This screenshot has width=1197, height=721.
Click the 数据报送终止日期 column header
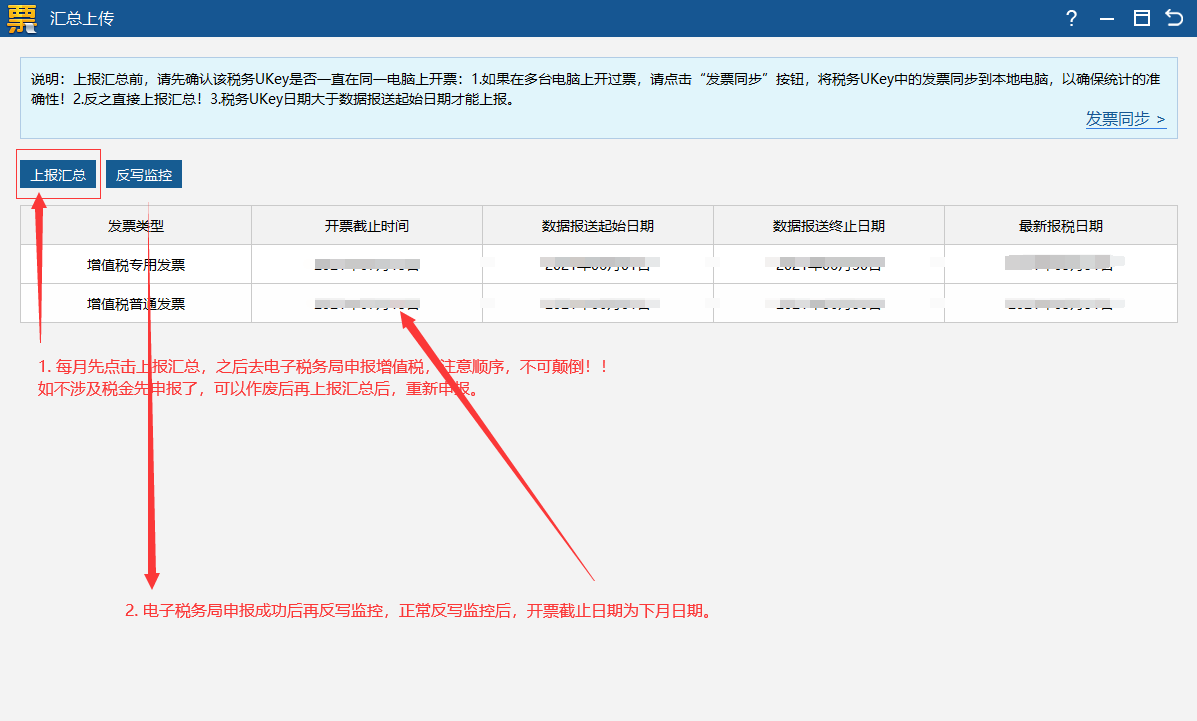[829, 226]
